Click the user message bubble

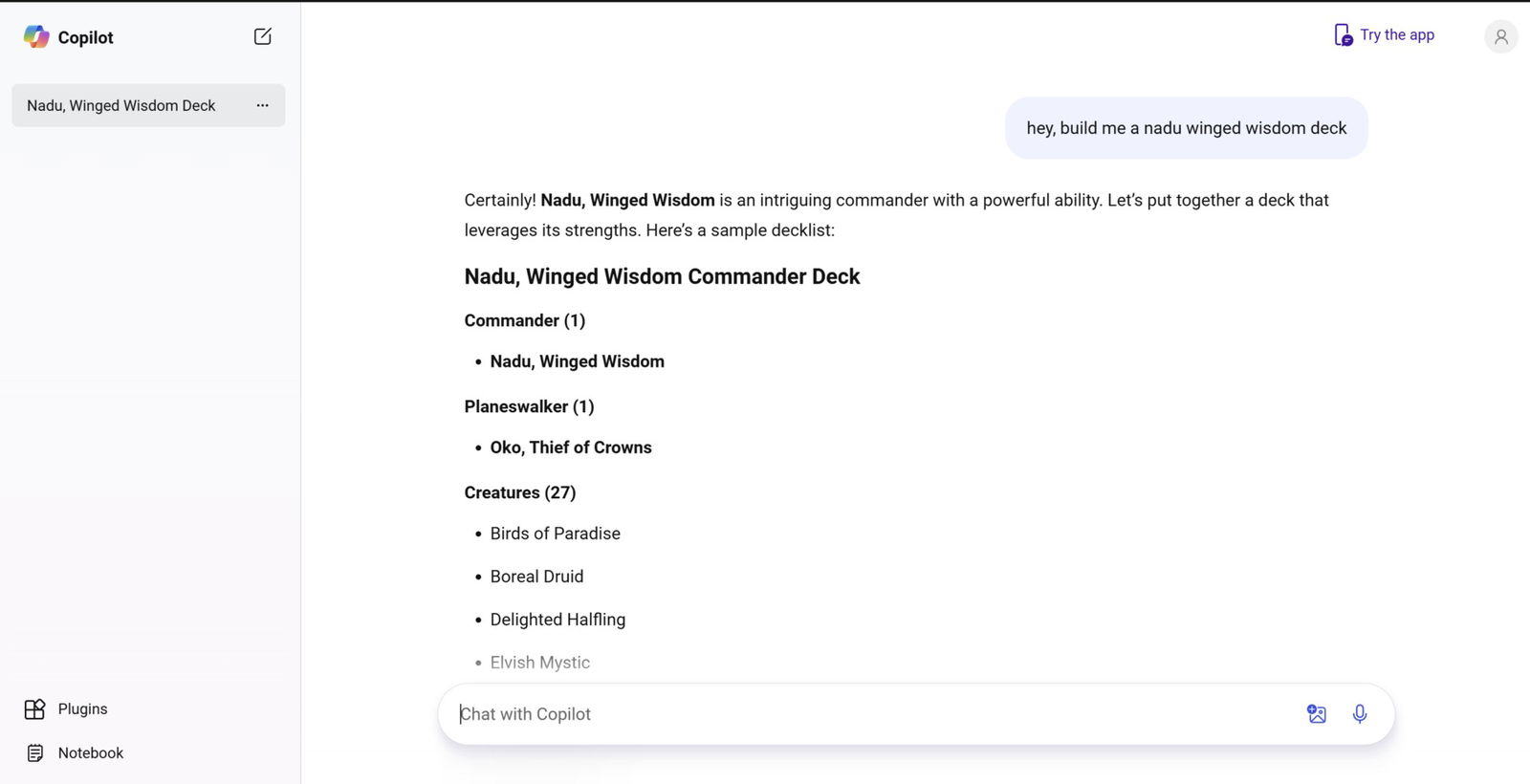click(1186, 128)
